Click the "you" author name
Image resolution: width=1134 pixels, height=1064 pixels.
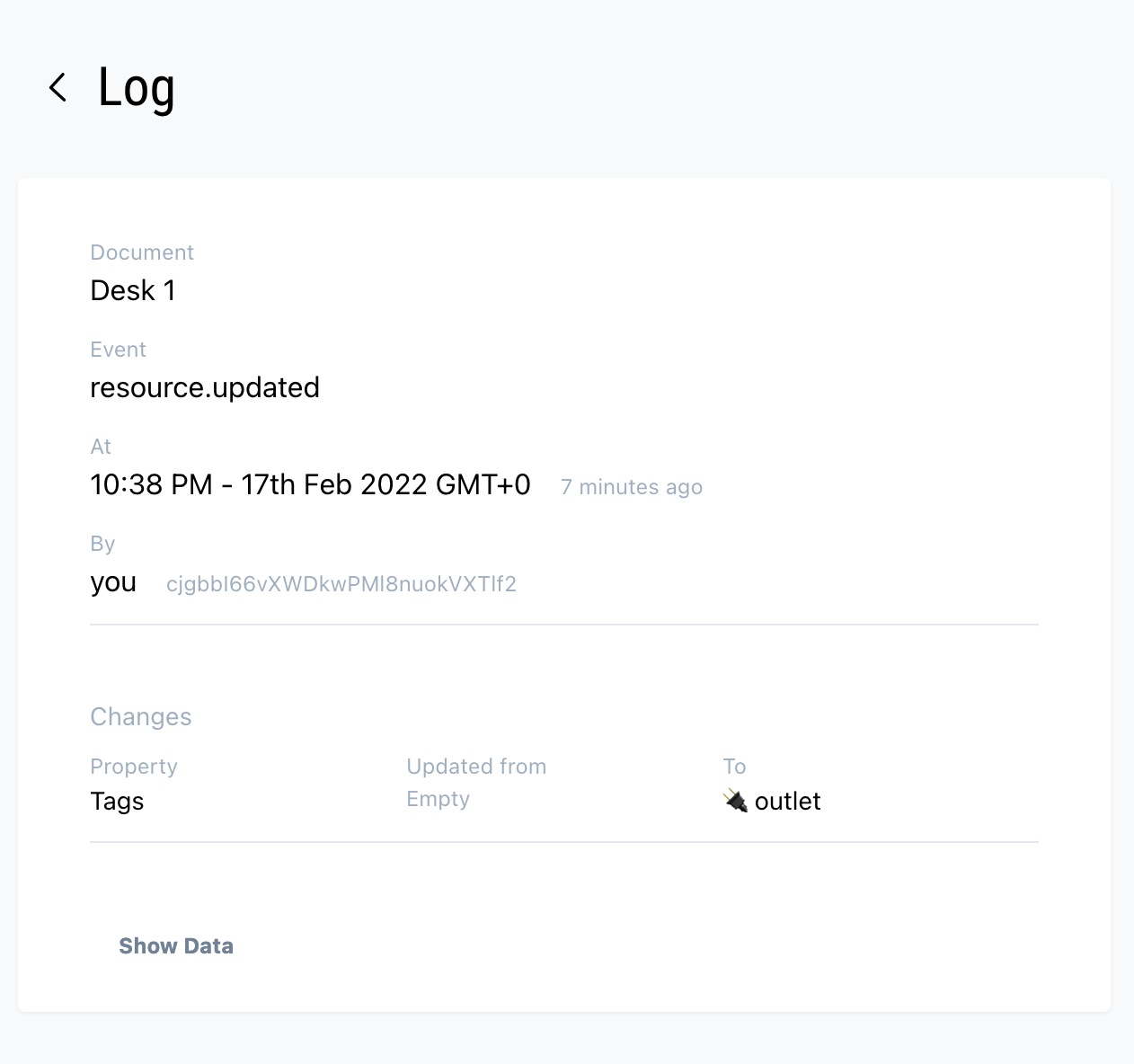point(113,582)
